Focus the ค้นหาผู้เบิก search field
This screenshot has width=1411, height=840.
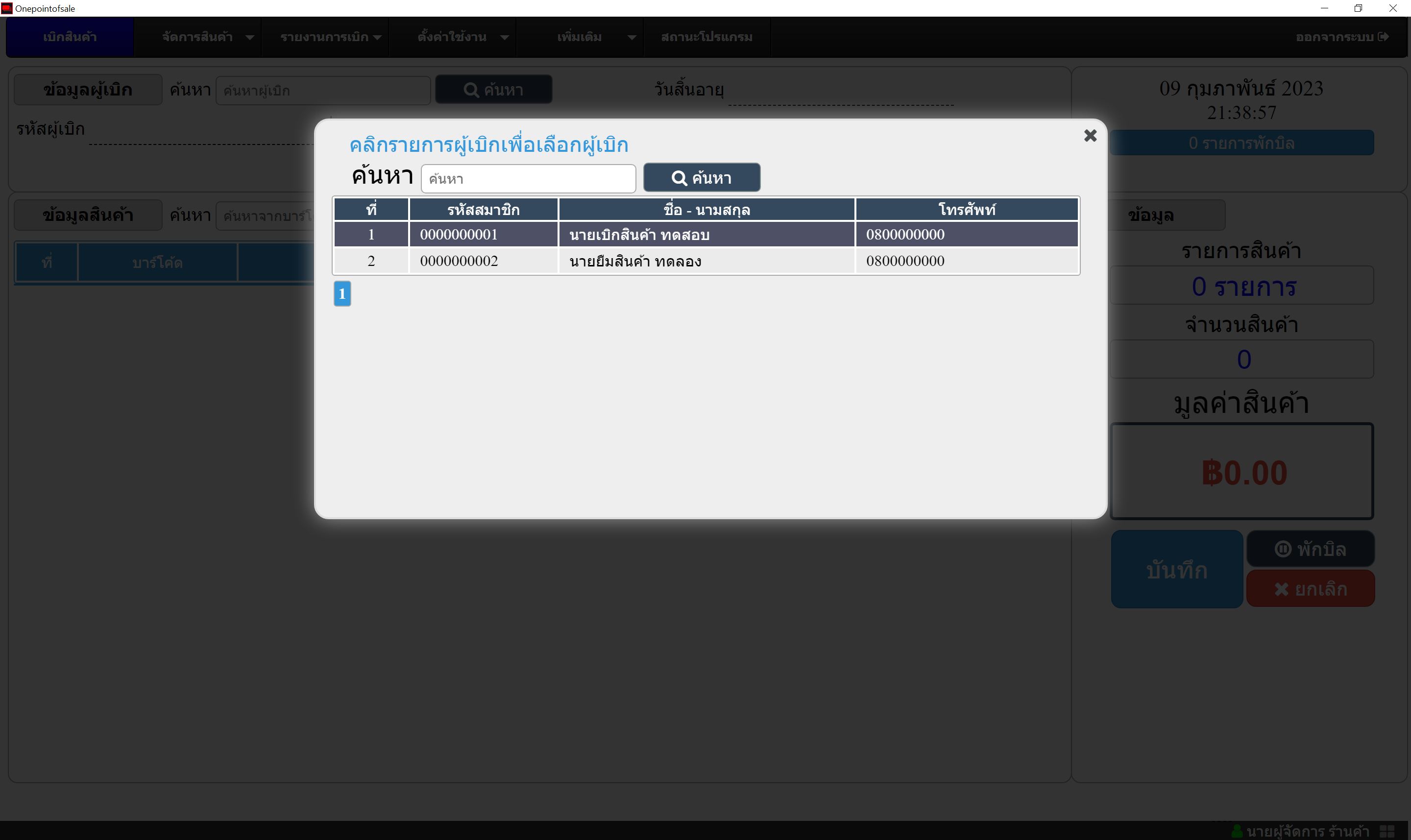point(323,91)
